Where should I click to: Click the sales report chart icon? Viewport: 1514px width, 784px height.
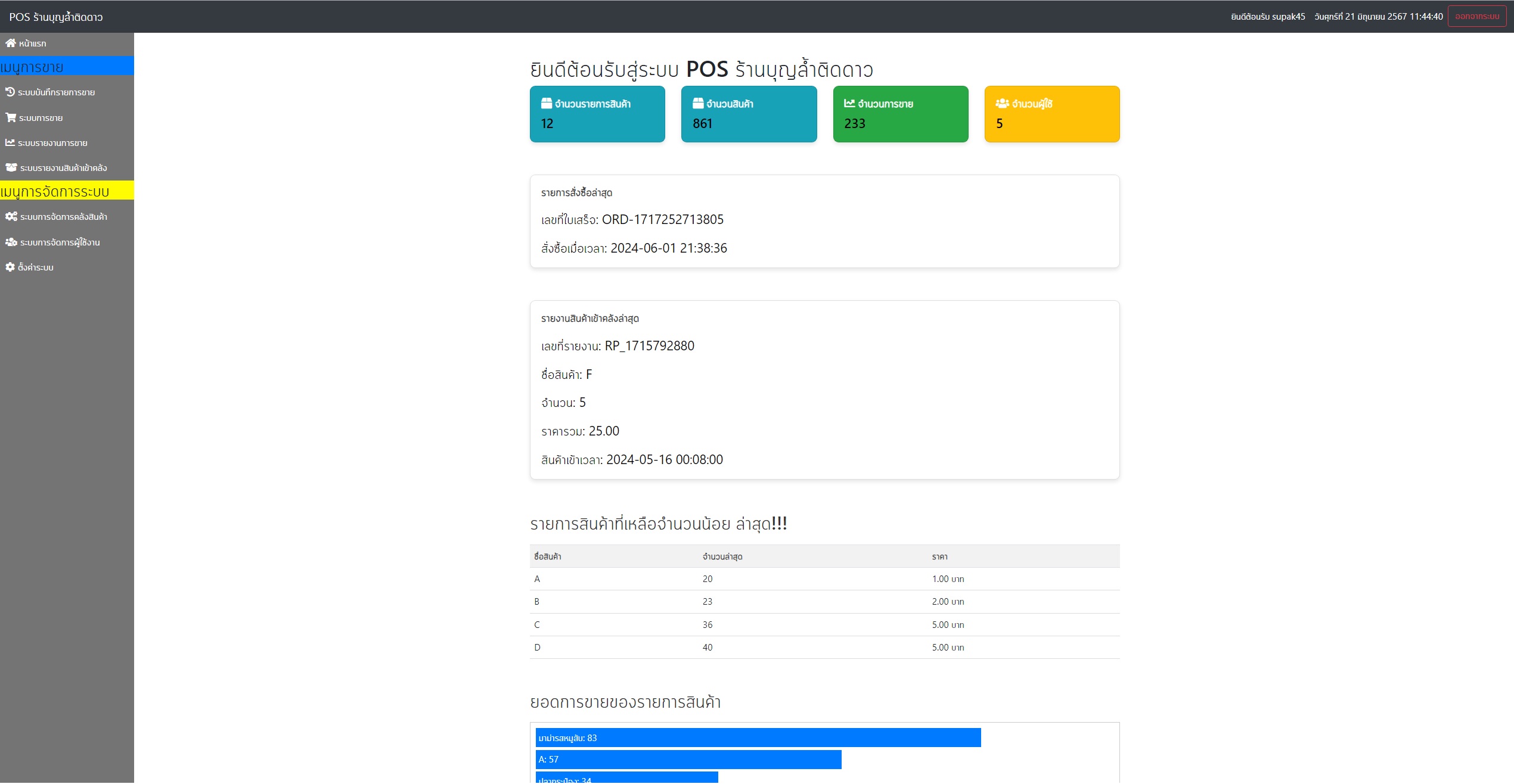pos(10,142)
